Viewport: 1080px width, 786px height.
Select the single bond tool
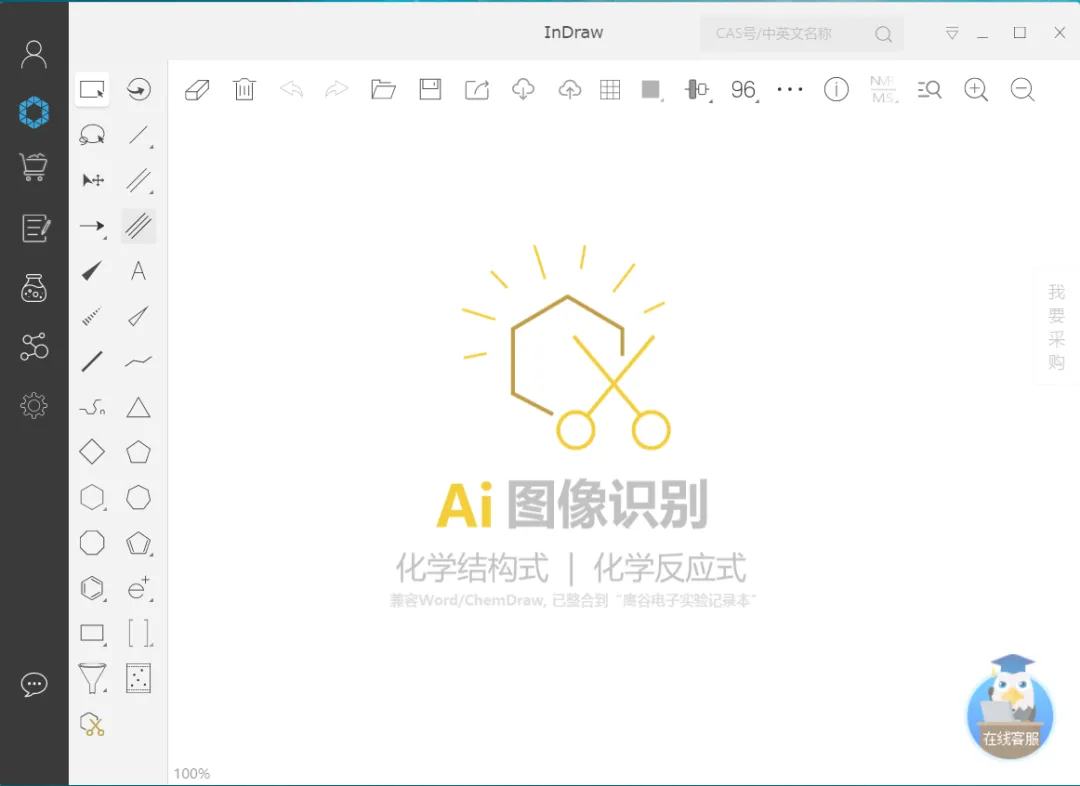pyautogui.click(x=138, y=135)
